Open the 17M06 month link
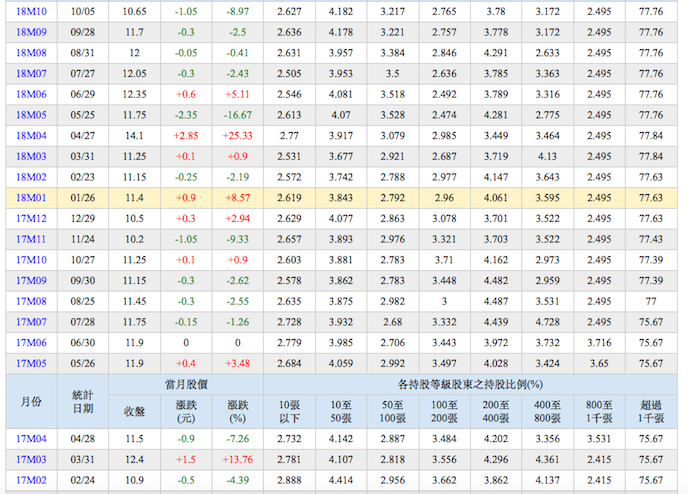Viewport: 688px width, 494px height. click(x=31, y=343)
